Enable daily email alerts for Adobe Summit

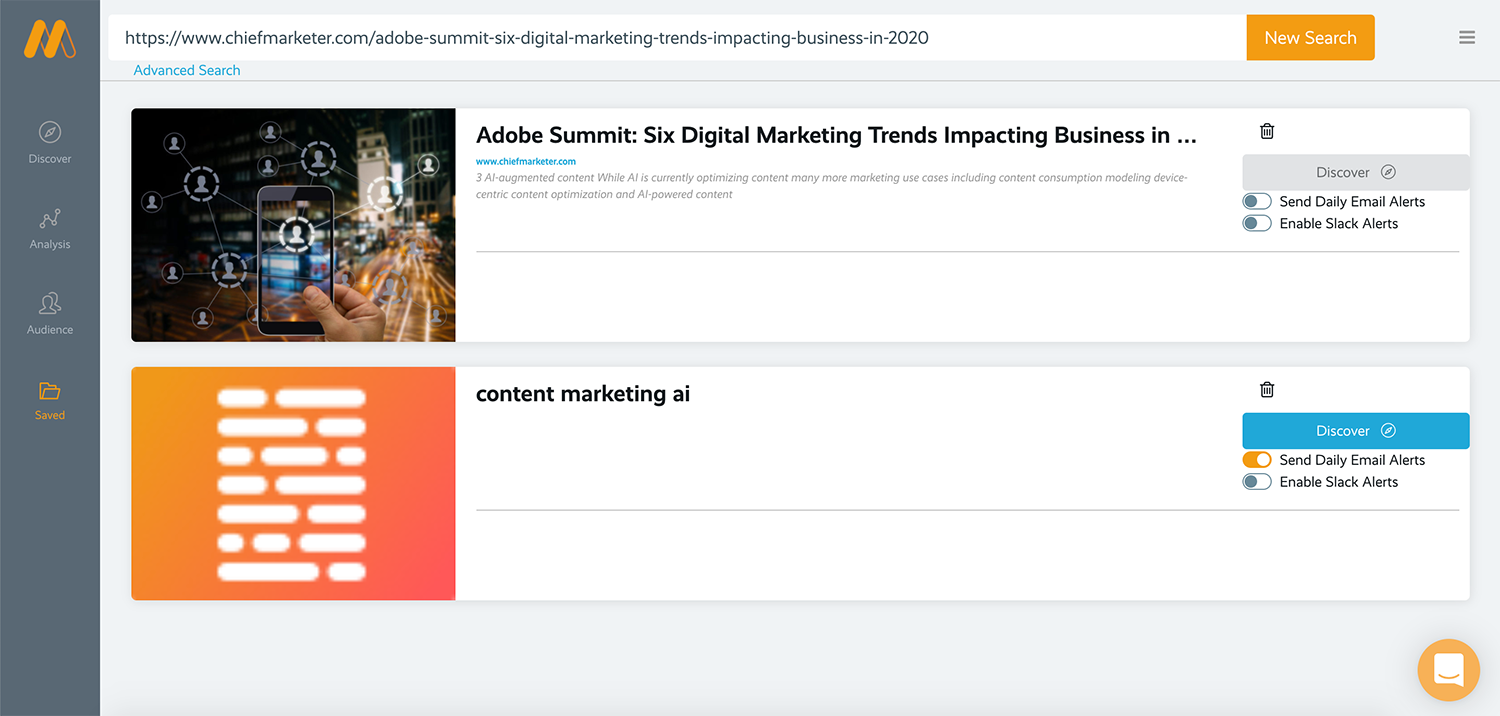(x=1257, y=202)
